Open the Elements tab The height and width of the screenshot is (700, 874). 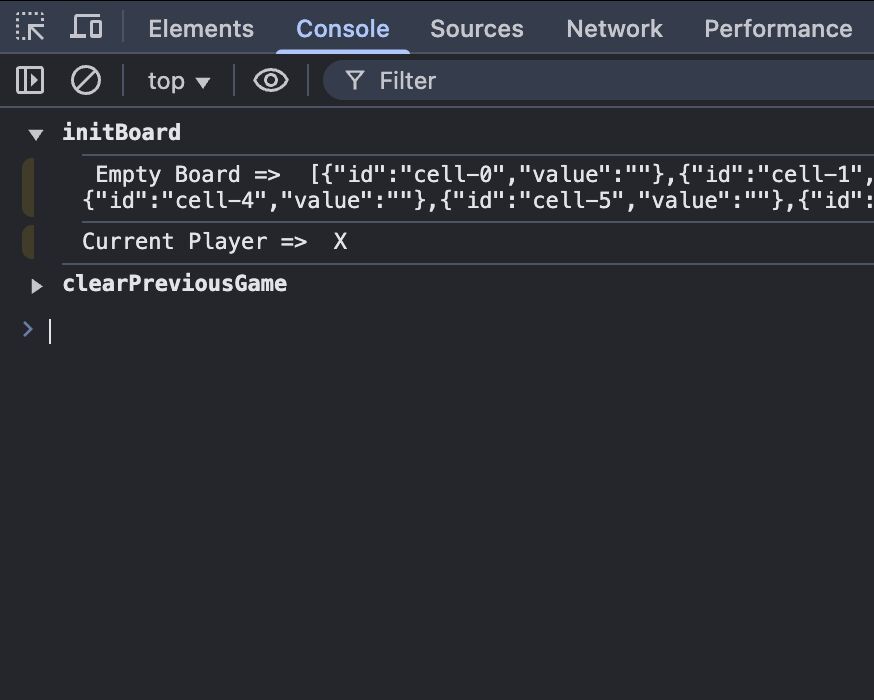coord(201,29)
